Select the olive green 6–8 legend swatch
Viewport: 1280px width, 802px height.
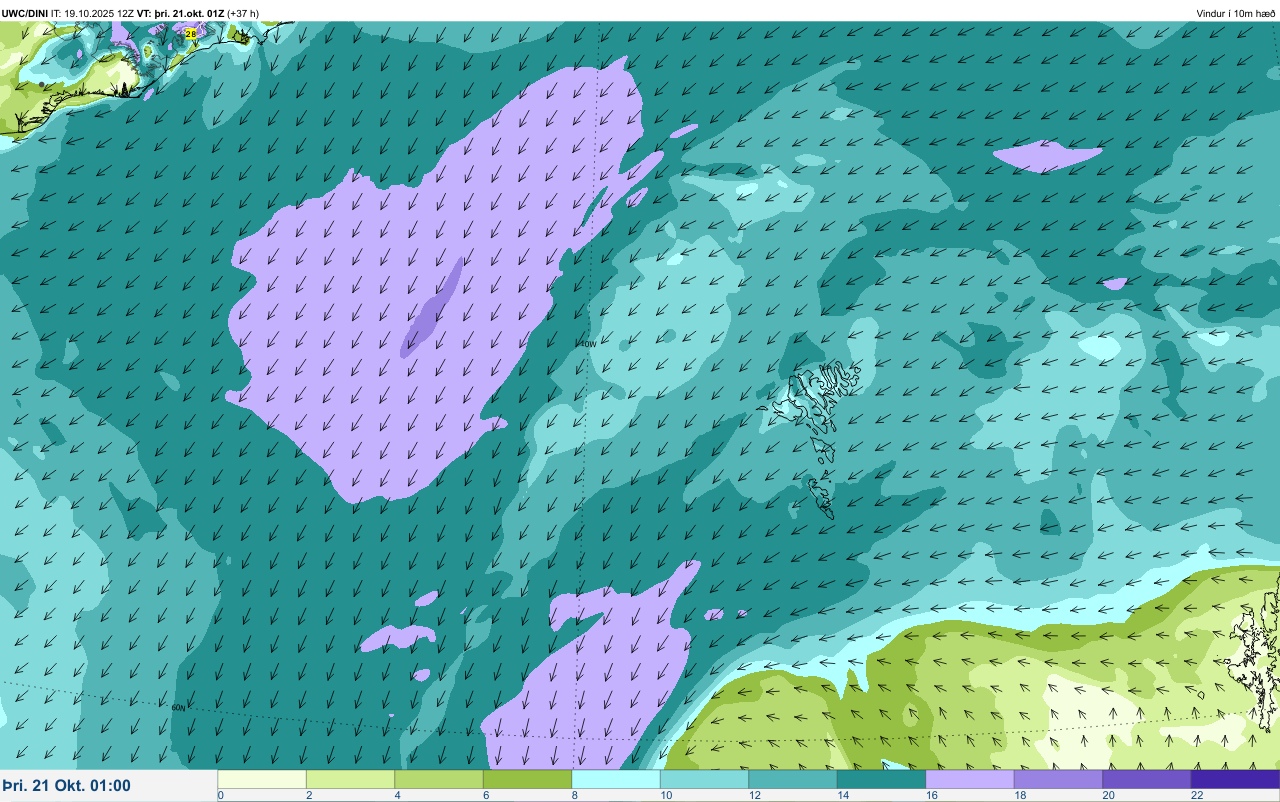tap(527, 779)
